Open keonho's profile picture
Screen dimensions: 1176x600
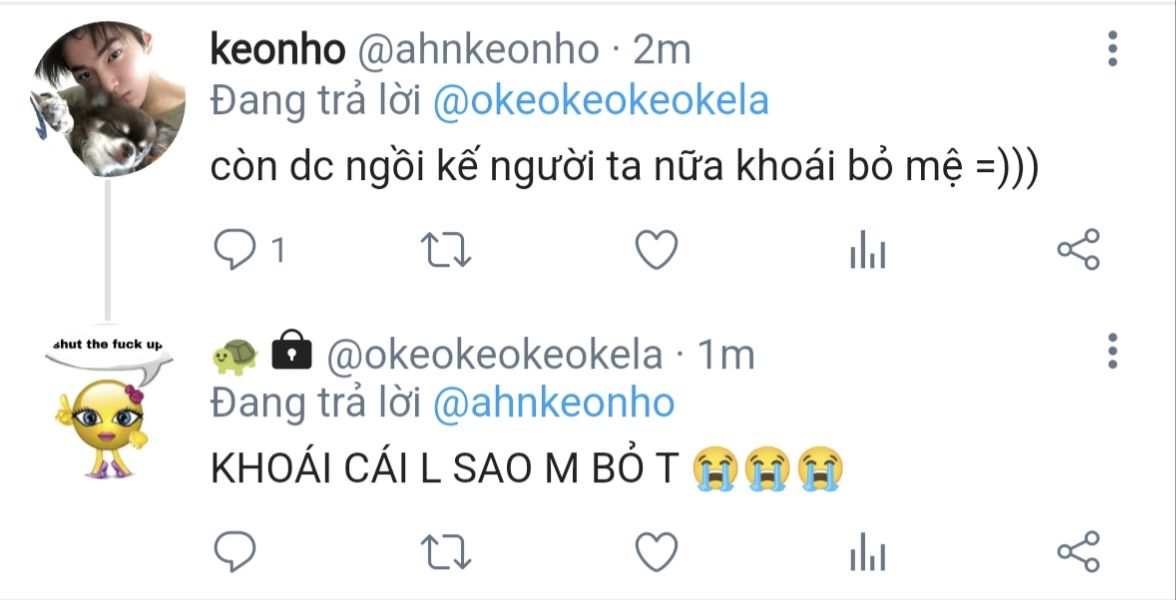coord(109,98)
